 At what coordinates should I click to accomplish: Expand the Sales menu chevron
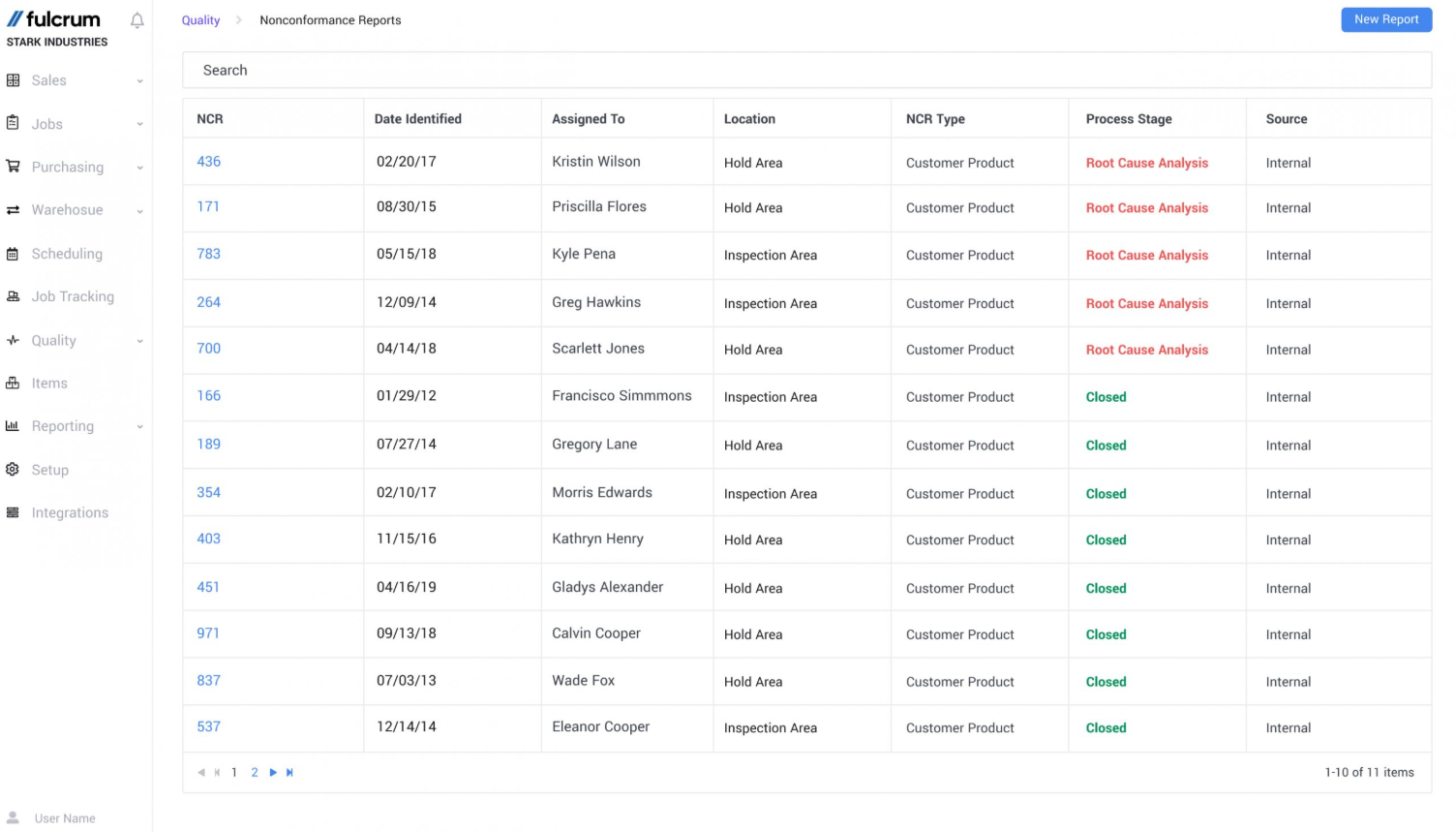point(140,81)
